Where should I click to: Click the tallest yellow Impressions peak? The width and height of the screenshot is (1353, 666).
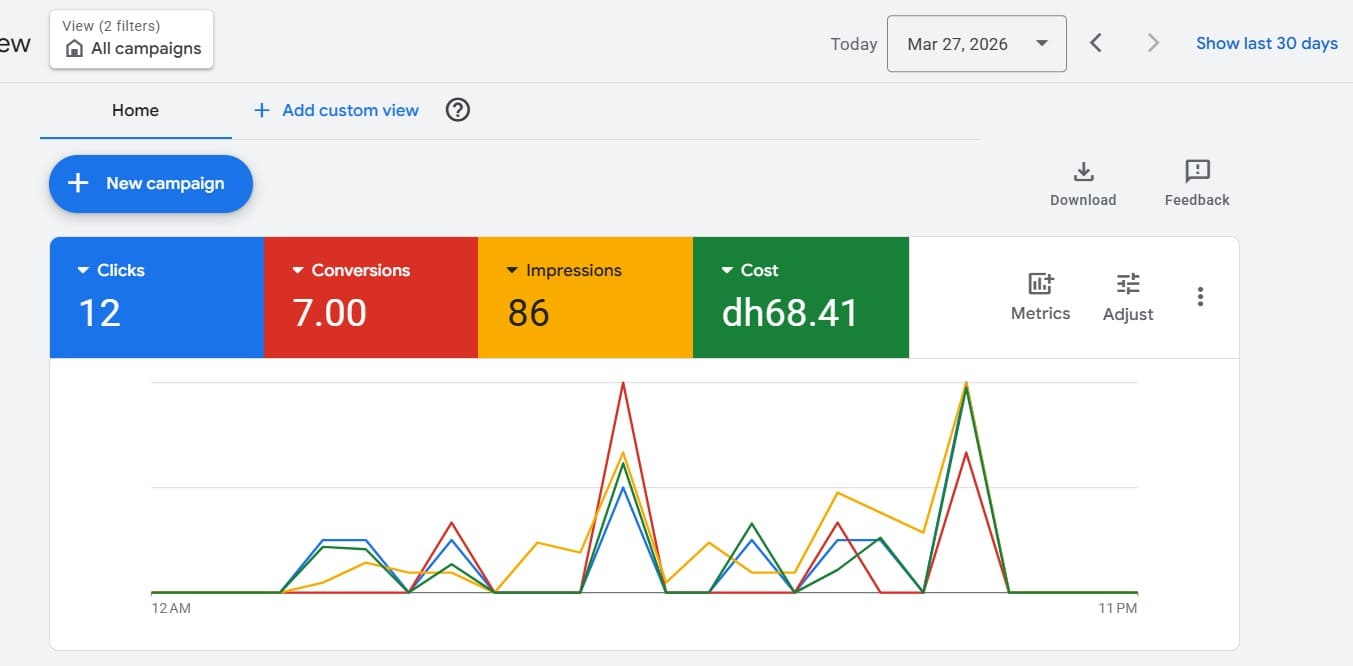(966, 383)
